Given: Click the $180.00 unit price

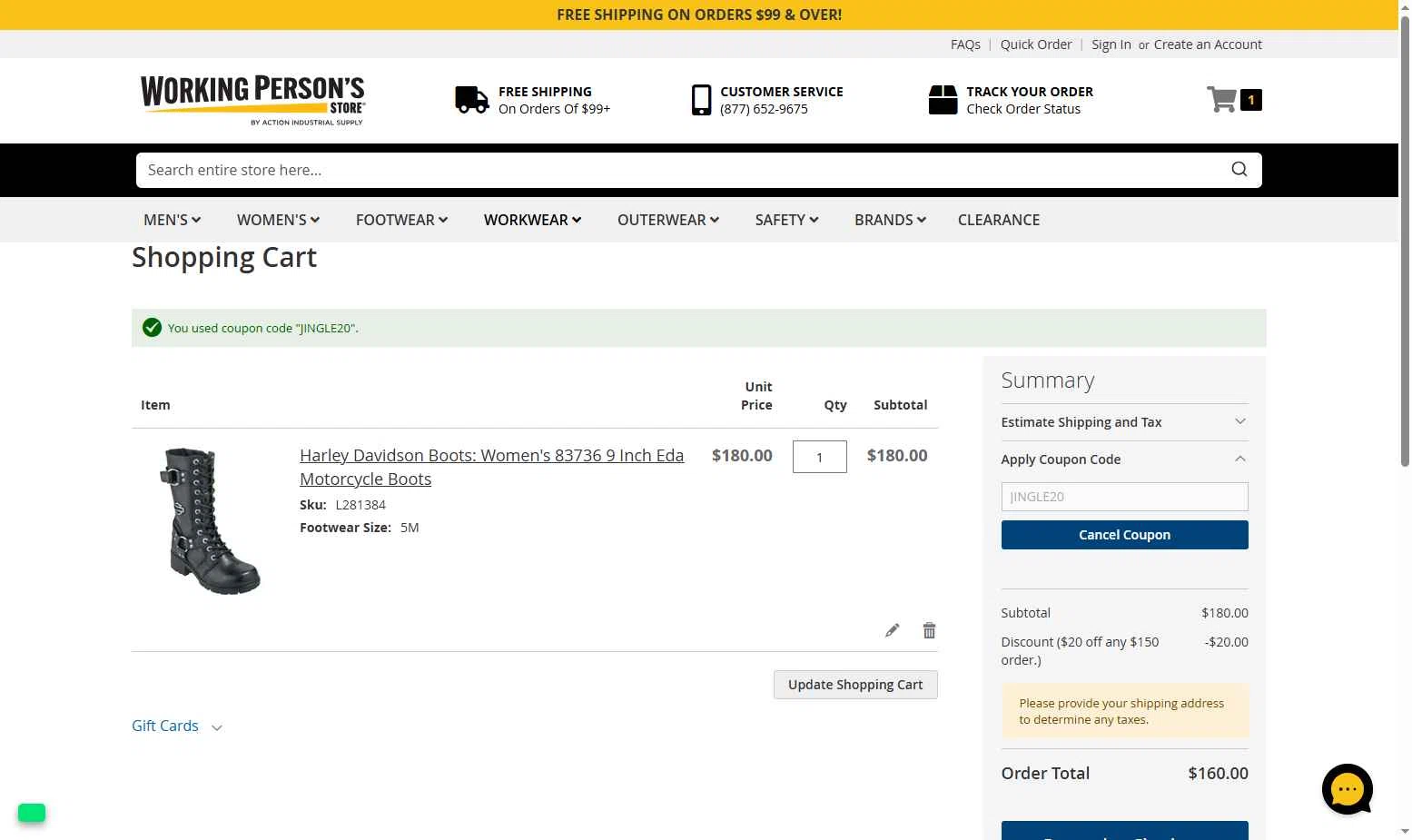Looking at the screenshot, I should [x=742, y=456].
